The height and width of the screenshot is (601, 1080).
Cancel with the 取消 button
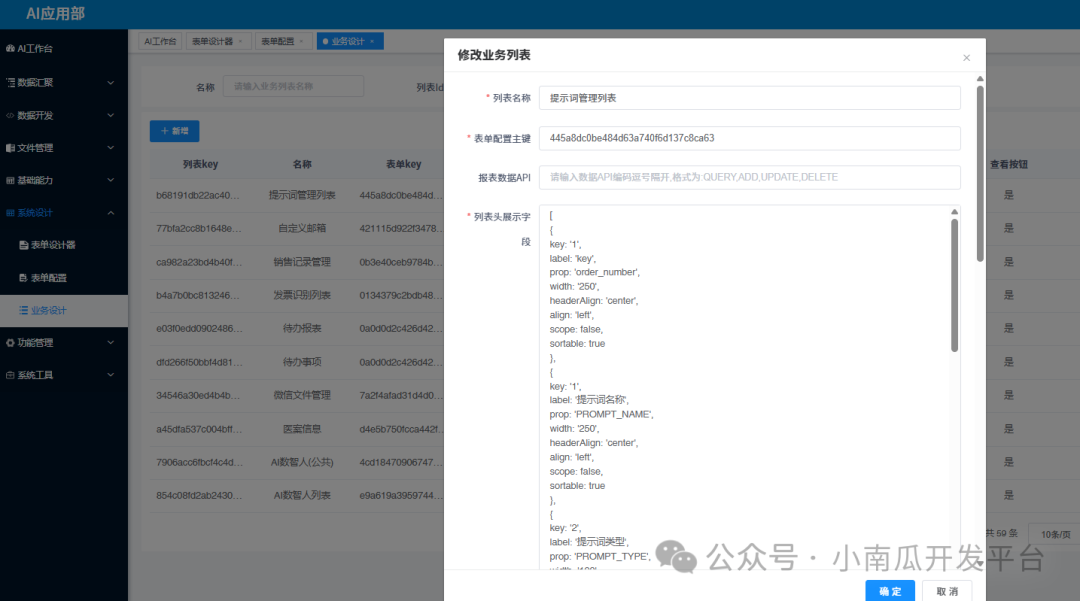click(947, 591)
